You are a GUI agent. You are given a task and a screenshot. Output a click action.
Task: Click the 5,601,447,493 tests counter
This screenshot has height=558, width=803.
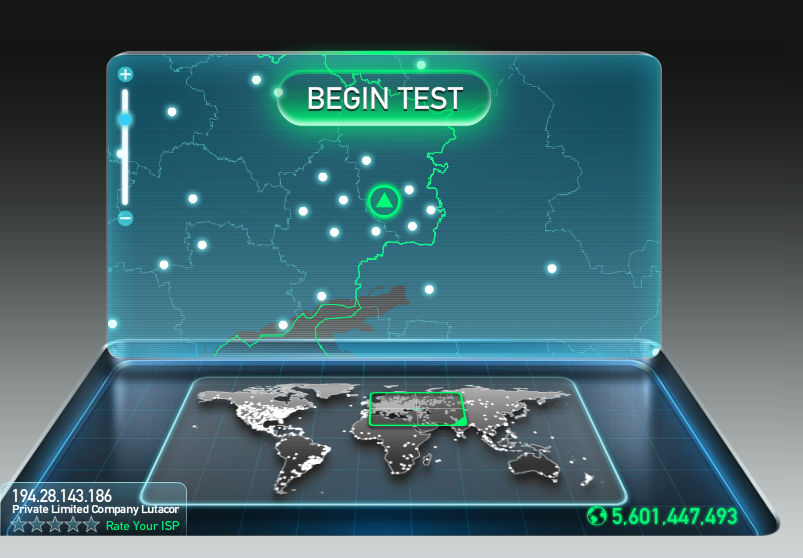point(674,517)
